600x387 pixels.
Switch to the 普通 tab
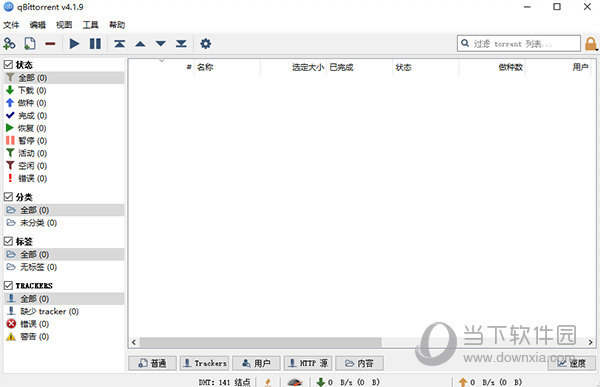coord(152,363)
